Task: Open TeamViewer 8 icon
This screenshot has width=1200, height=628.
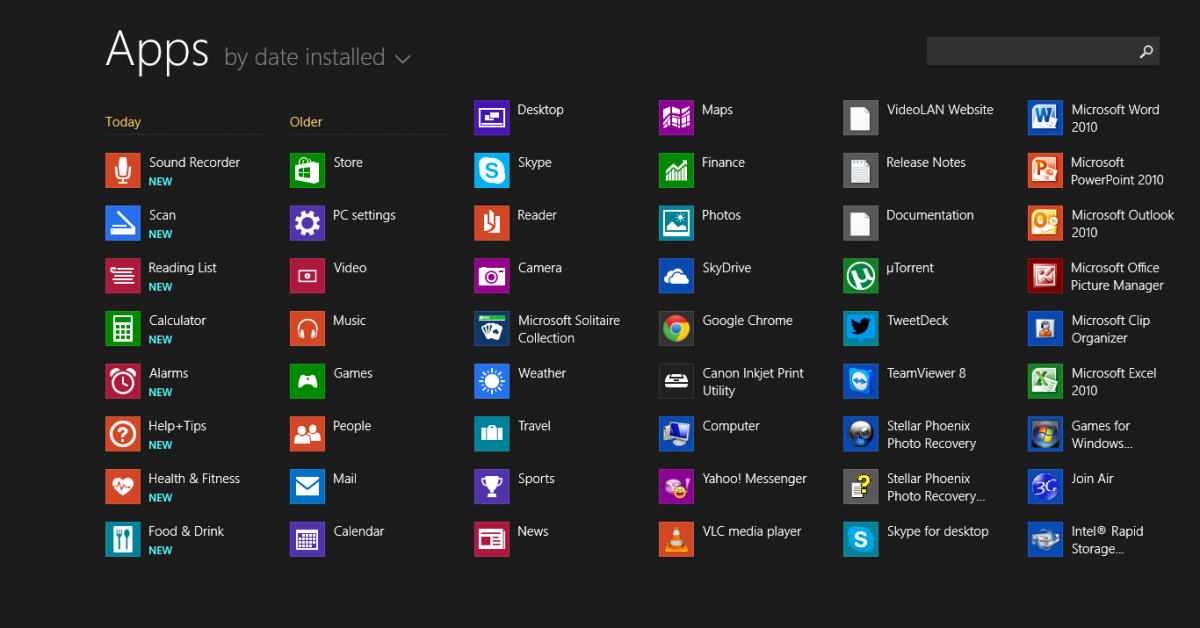Action: [x=861, y=381]
